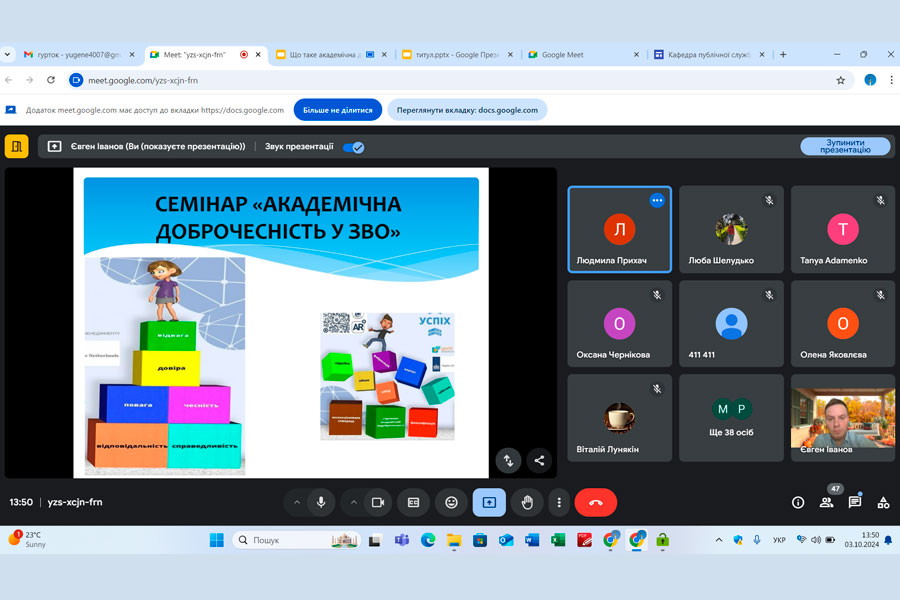900x600 pixels.
Task: Click the Windows Start button
Action: click(x=216, y=540)
